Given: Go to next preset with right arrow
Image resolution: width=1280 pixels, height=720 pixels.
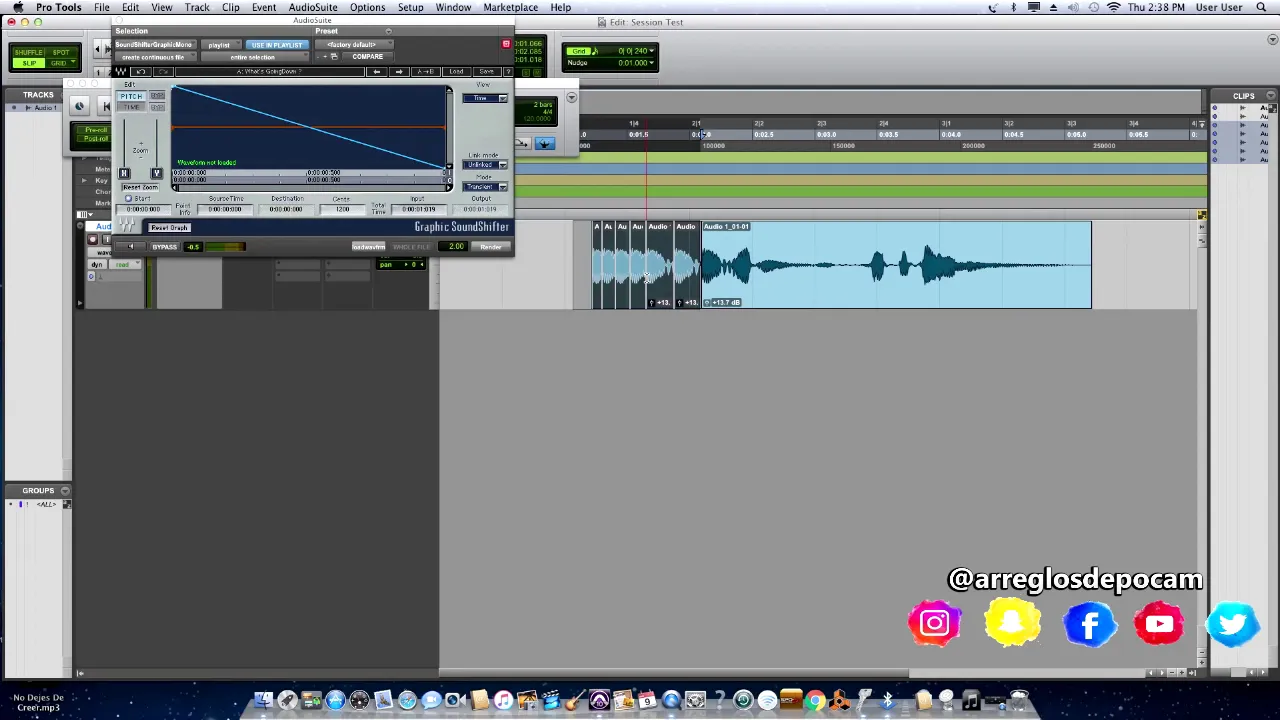Looking at the screenshot, I should (x=399, y=71).
